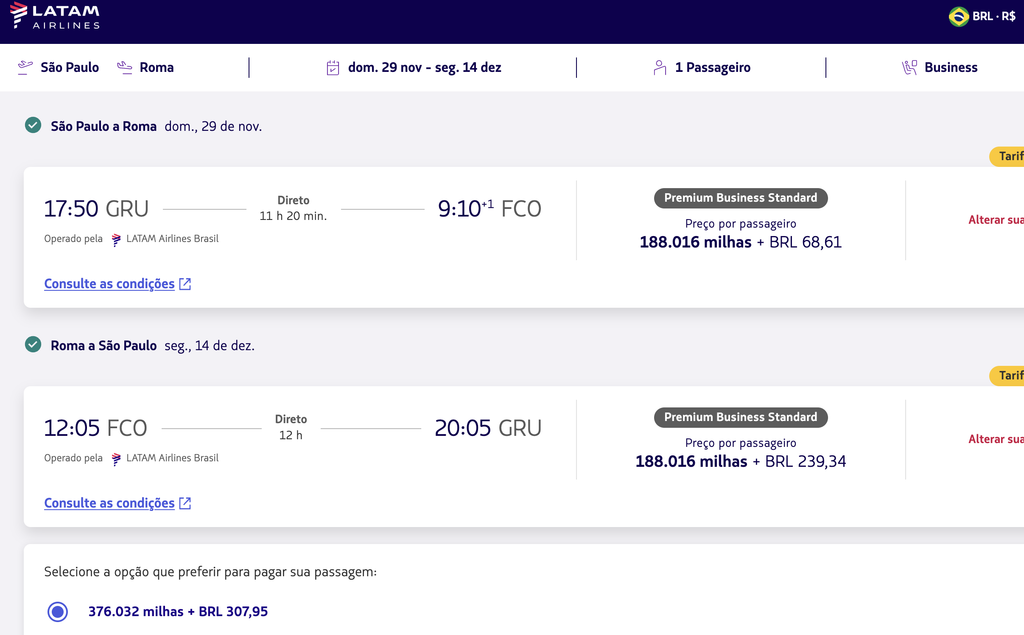Click external link icon on outbound conditions
Image resolution: width=1024 pixels, height=635 pixels.
pos(185,284)
